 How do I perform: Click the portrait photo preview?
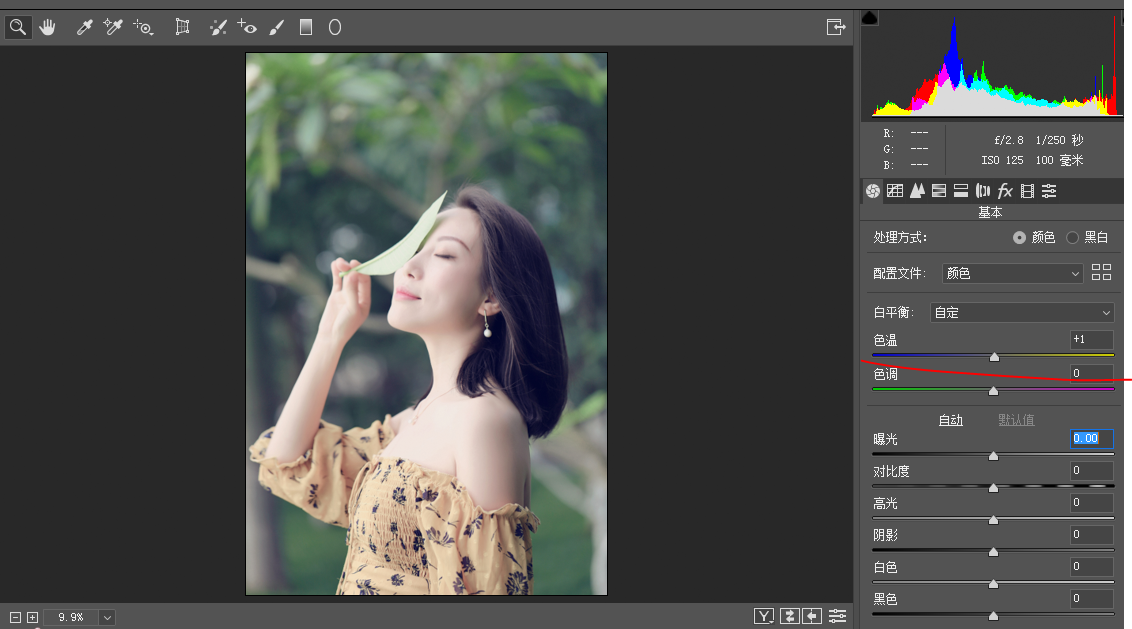point(427,324)
